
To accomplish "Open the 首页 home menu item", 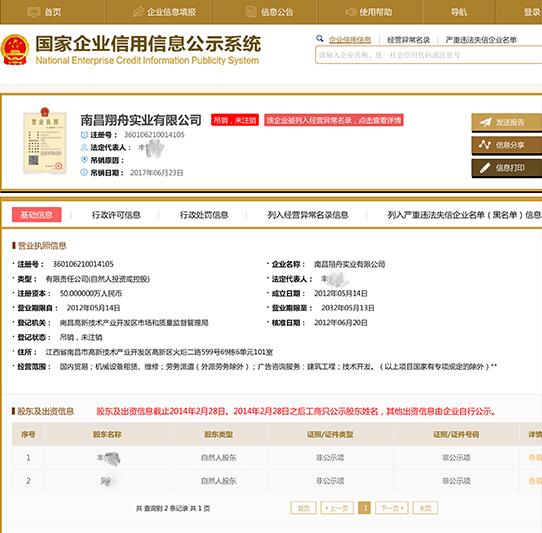I will pyautogui.click(x=53, y=12).
